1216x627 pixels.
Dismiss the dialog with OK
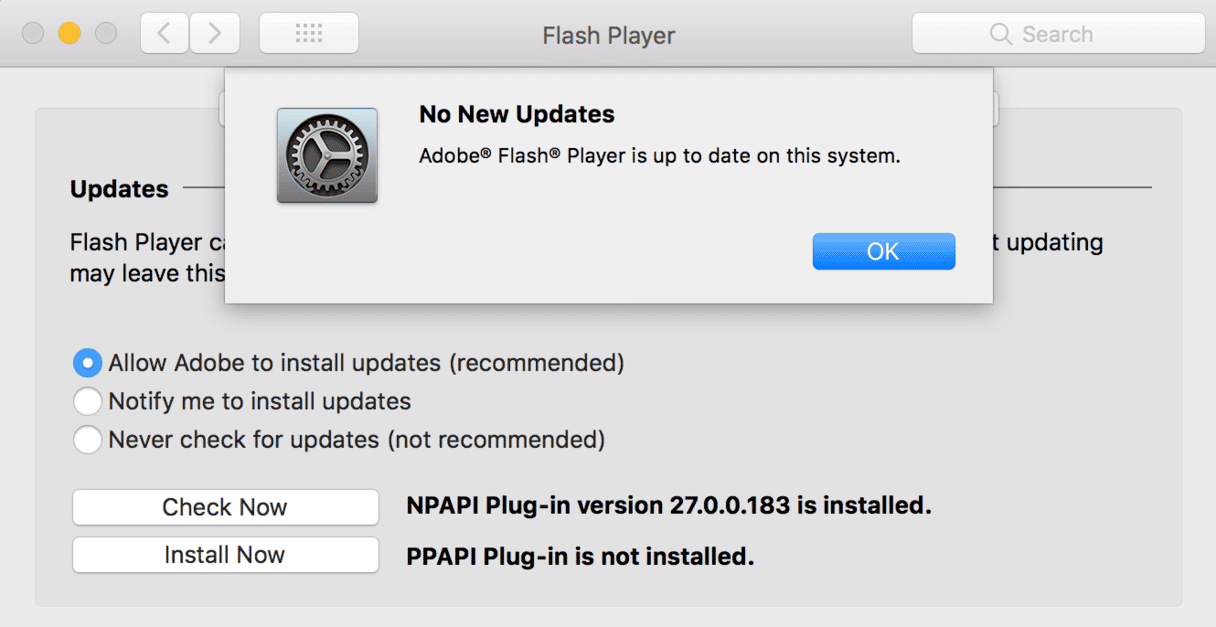pyautogui.click(x=884, y=252)
